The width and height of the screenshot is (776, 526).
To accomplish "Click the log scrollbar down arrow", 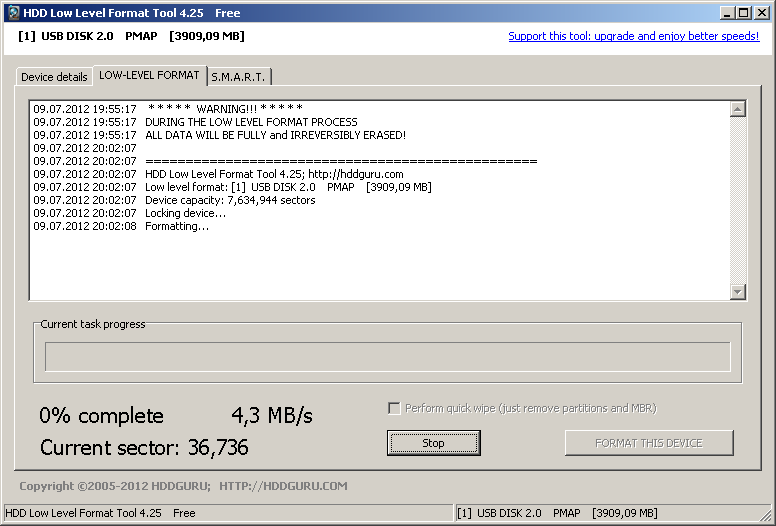I will pyautogui.click(x=738, y=291).
